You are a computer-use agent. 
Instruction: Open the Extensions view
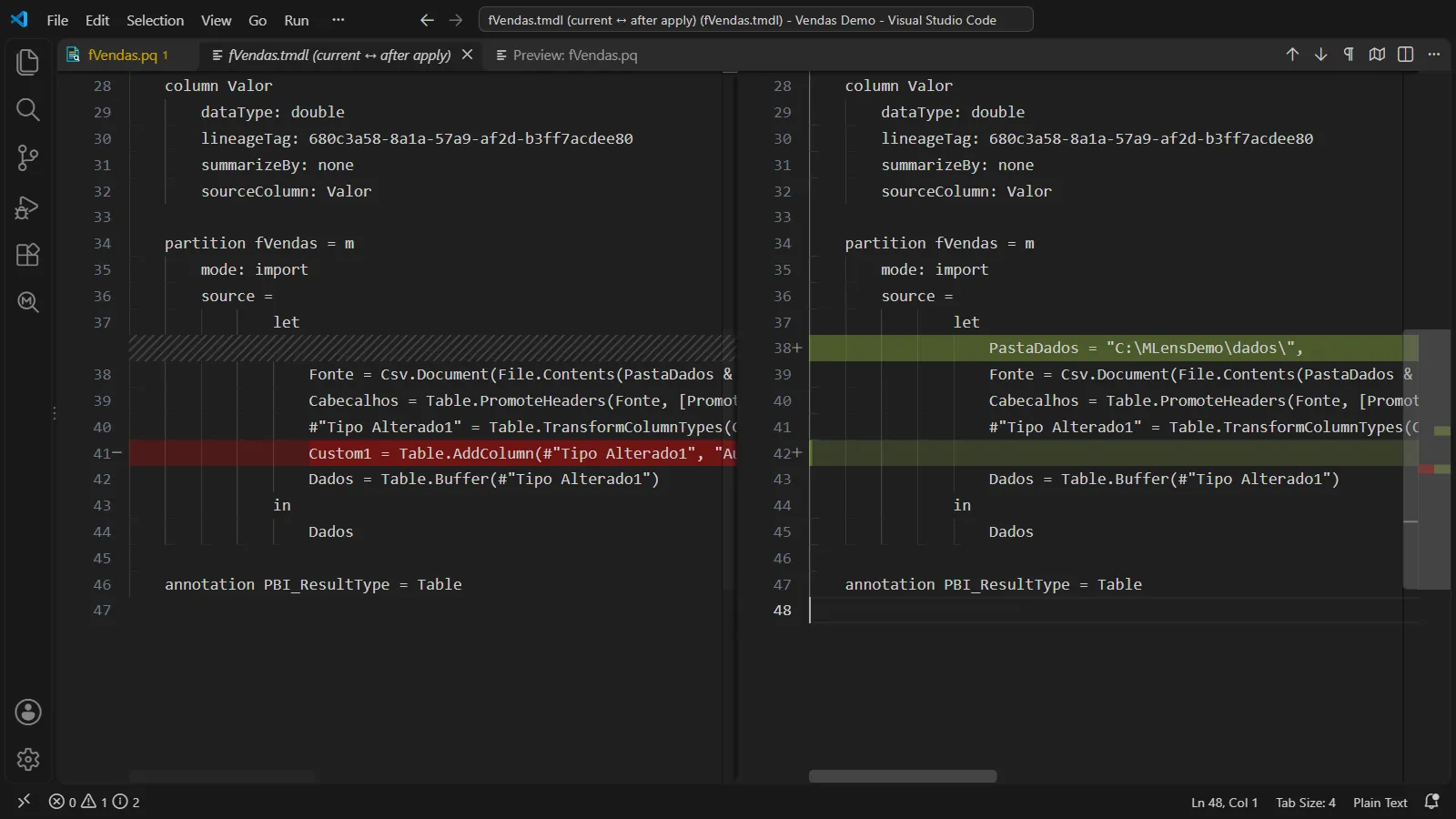28,255
